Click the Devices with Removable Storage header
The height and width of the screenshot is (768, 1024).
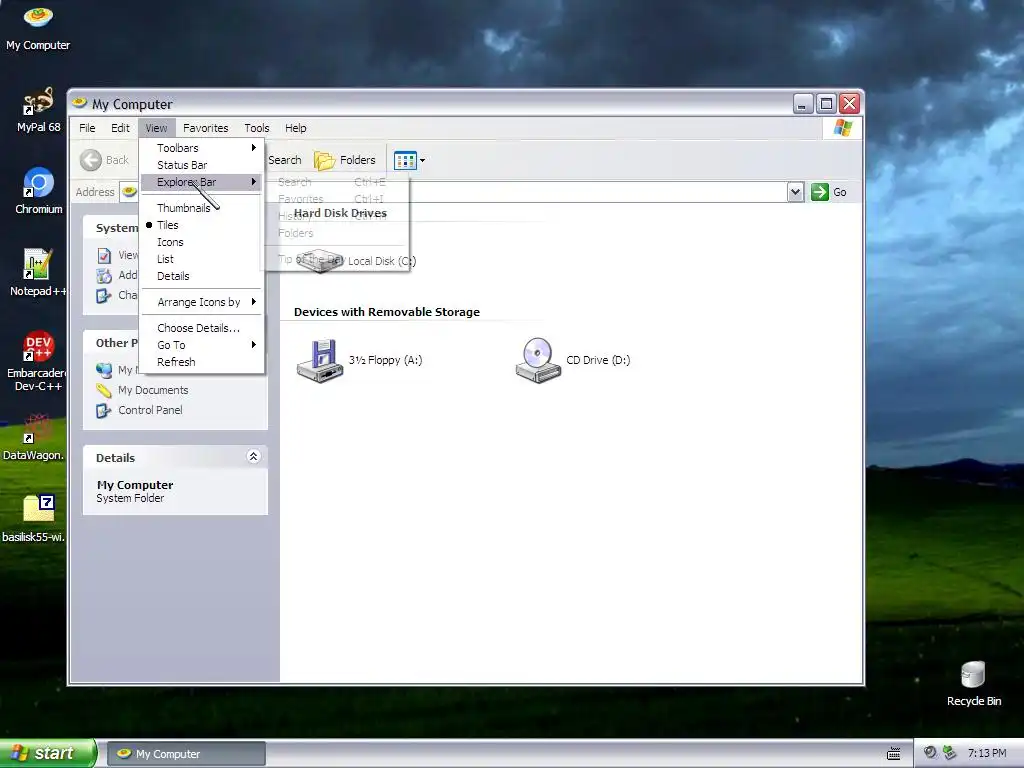pos(387,312)
